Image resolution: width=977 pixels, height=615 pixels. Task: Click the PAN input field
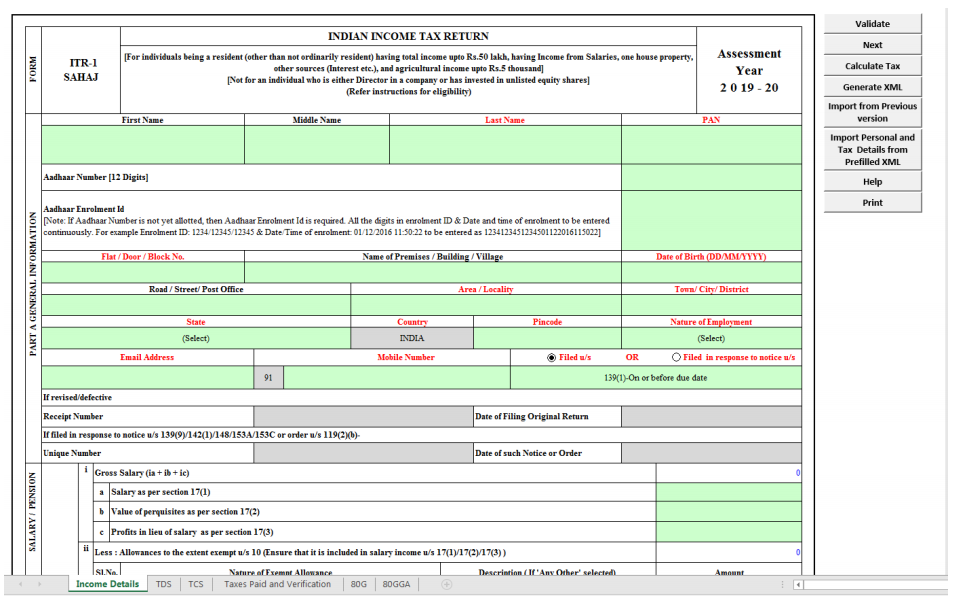click(x=712, y=145)
